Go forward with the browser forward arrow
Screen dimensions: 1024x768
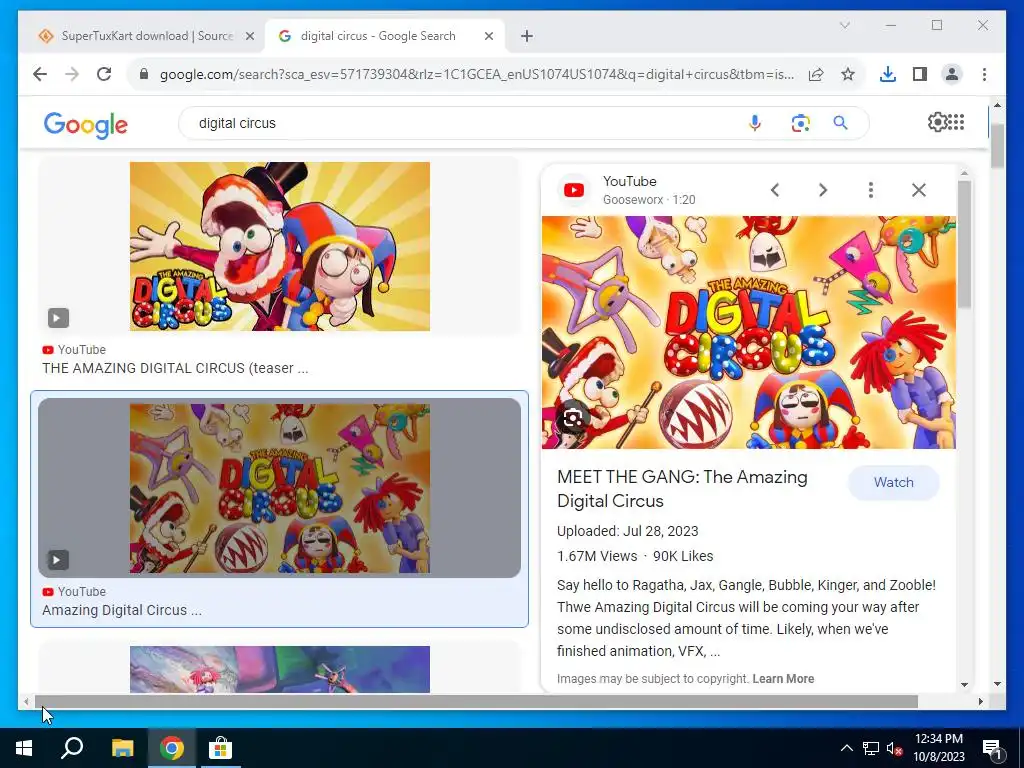click(x=72, y=74)
